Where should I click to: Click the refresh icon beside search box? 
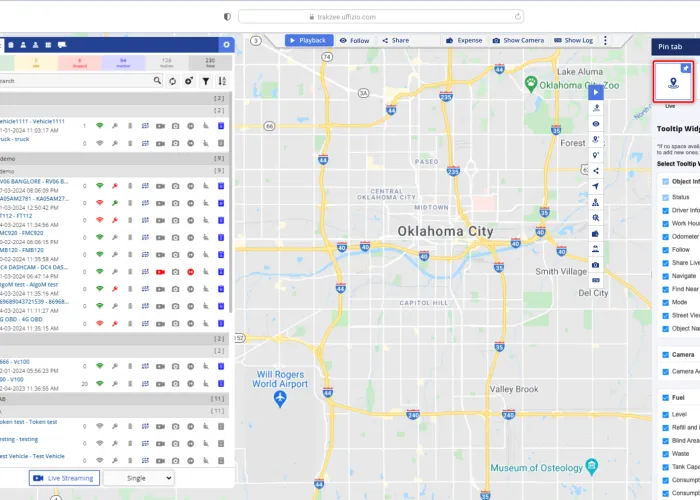pyautogui.click(x=173, y=81)
